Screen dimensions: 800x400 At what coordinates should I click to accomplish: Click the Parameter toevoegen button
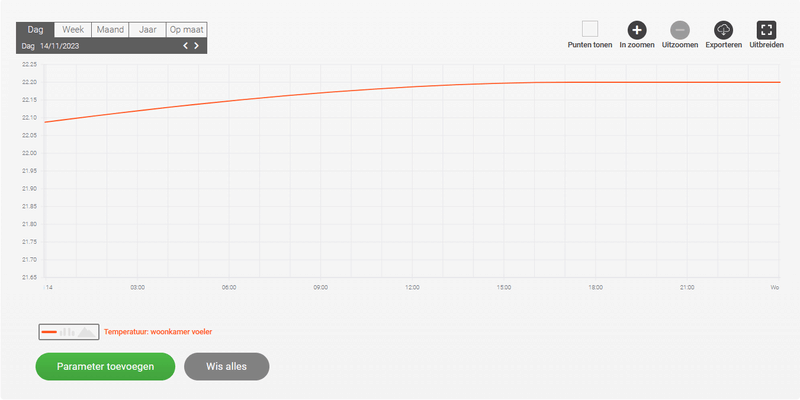pyautogui.click(x=105, y=366)
